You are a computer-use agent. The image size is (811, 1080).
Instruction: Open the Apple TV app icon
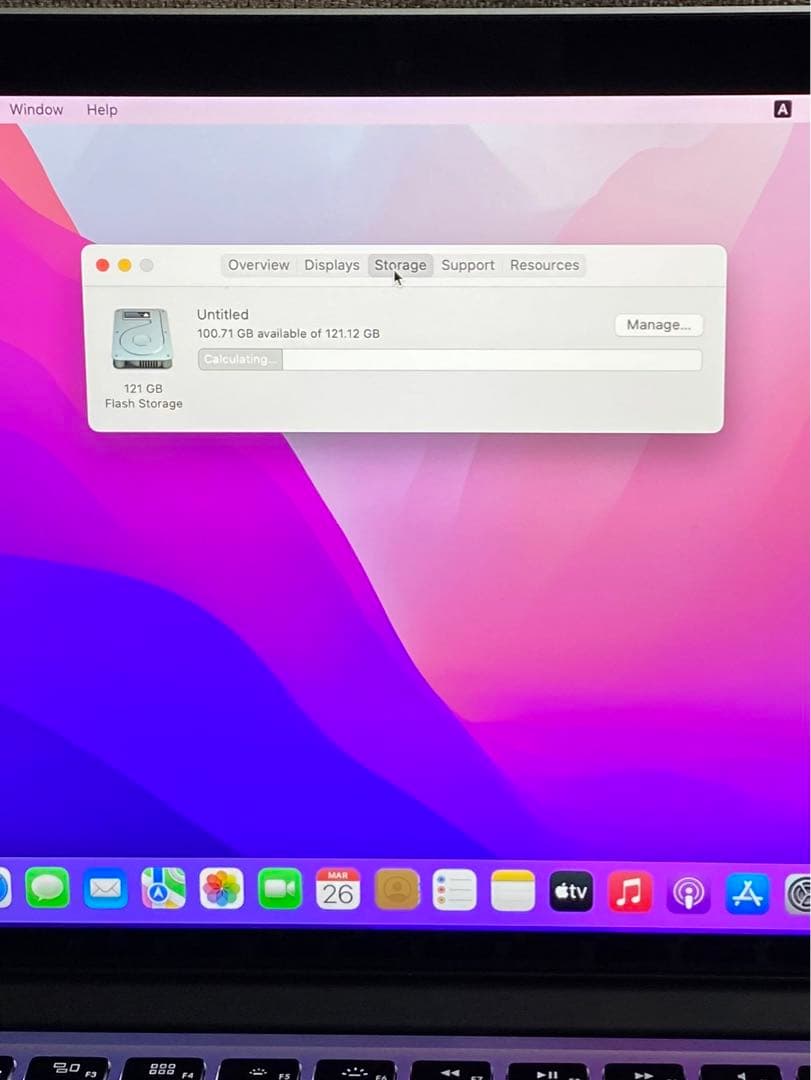point(570,889)
